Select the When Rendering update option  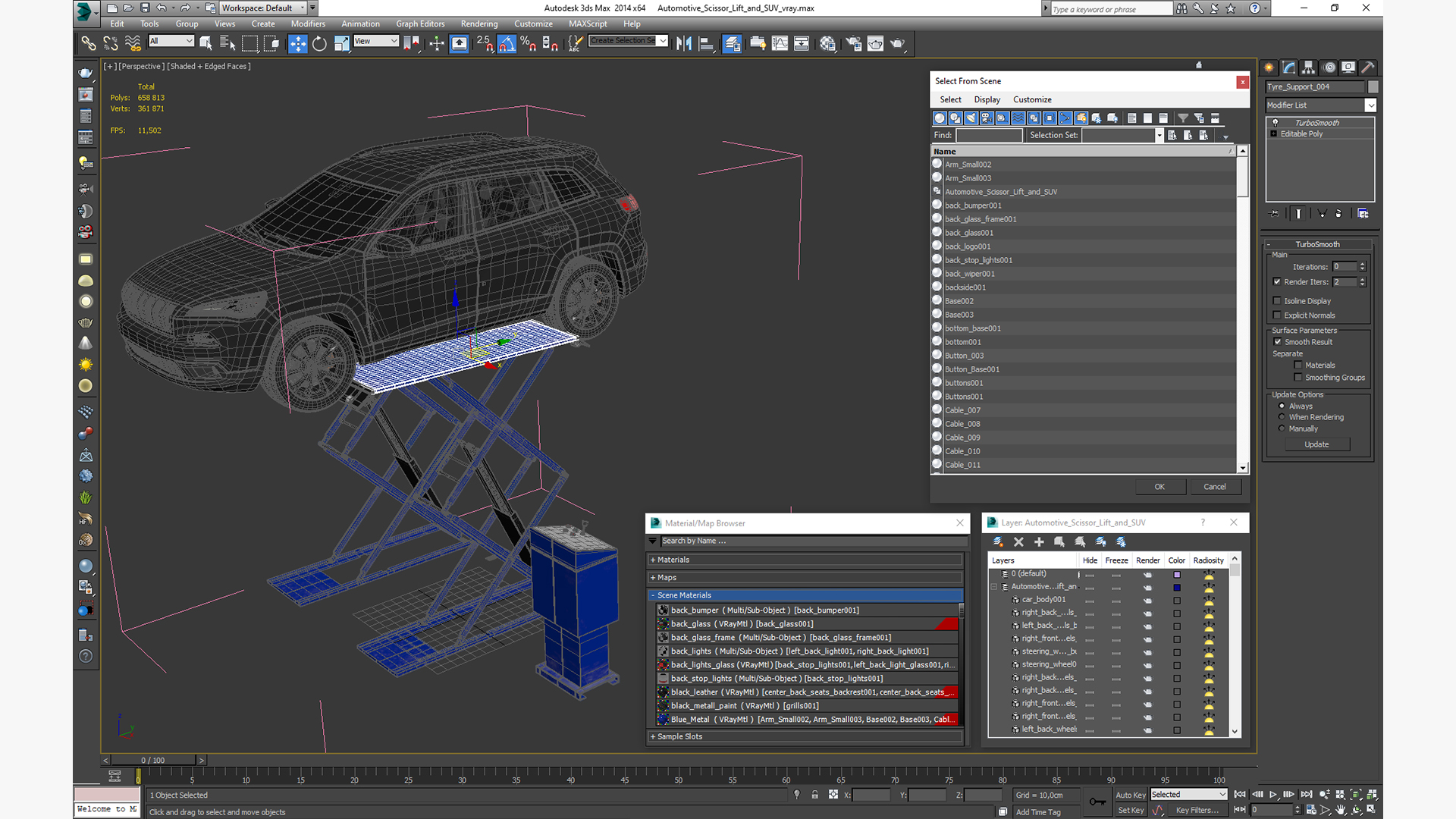1282,417
